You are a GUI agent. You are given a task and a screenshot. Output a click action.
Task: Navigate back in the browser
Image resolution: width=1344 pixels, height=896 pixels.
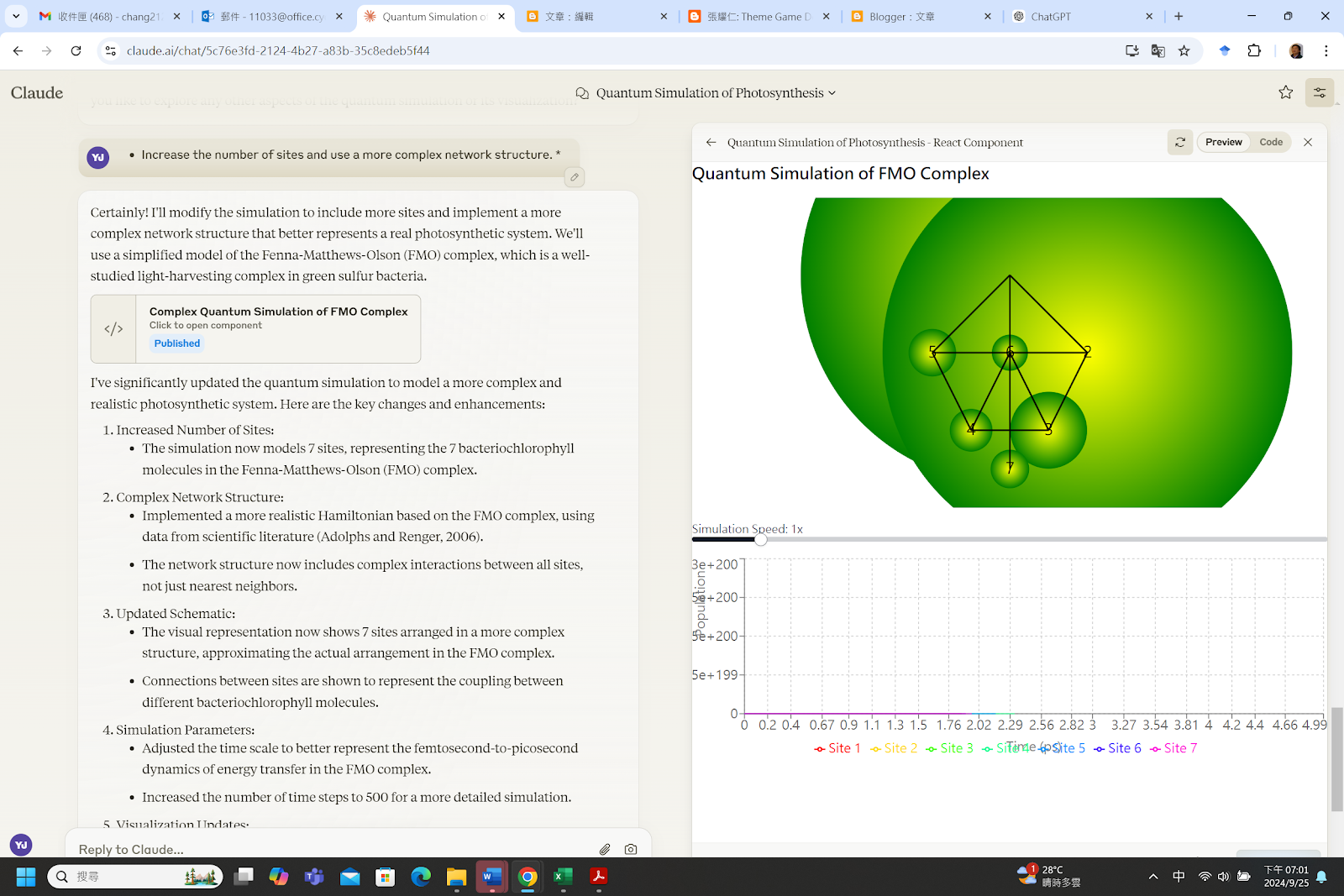(x=18, y=51)
